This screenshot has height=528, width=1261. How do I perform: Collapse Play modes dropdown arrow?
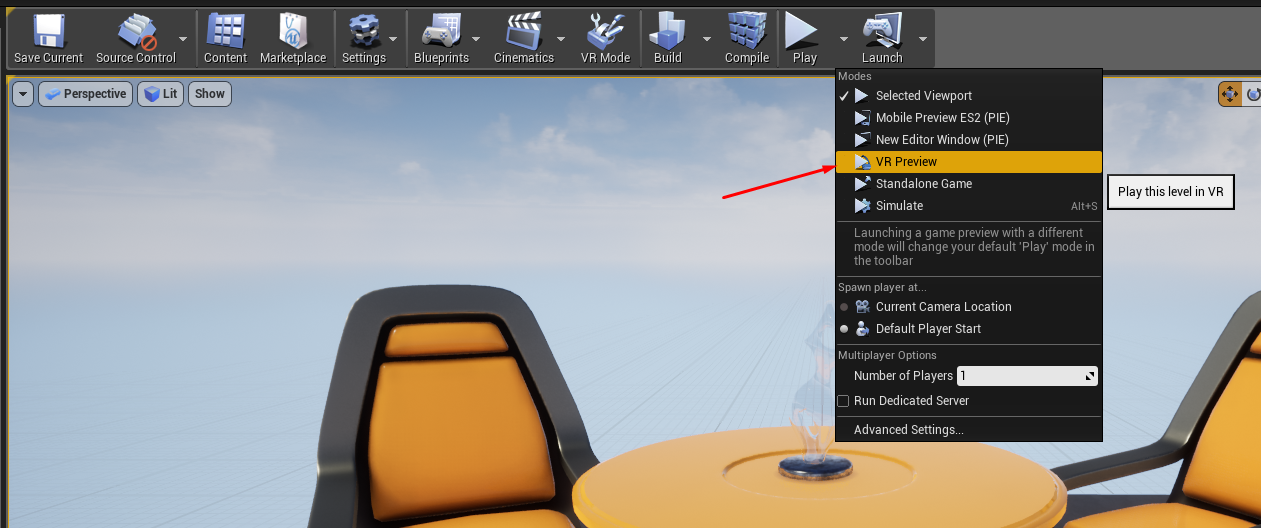click(x=843, y=39)
